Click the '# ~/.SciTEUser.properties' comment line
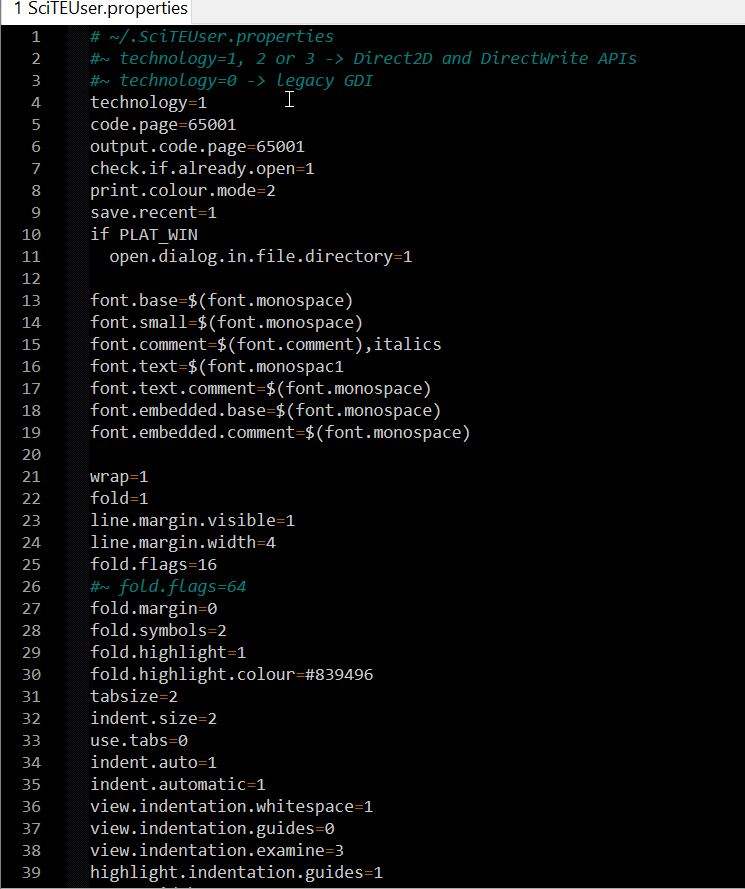This screenshot has width=745, height=889. click(x=211, y=37)
